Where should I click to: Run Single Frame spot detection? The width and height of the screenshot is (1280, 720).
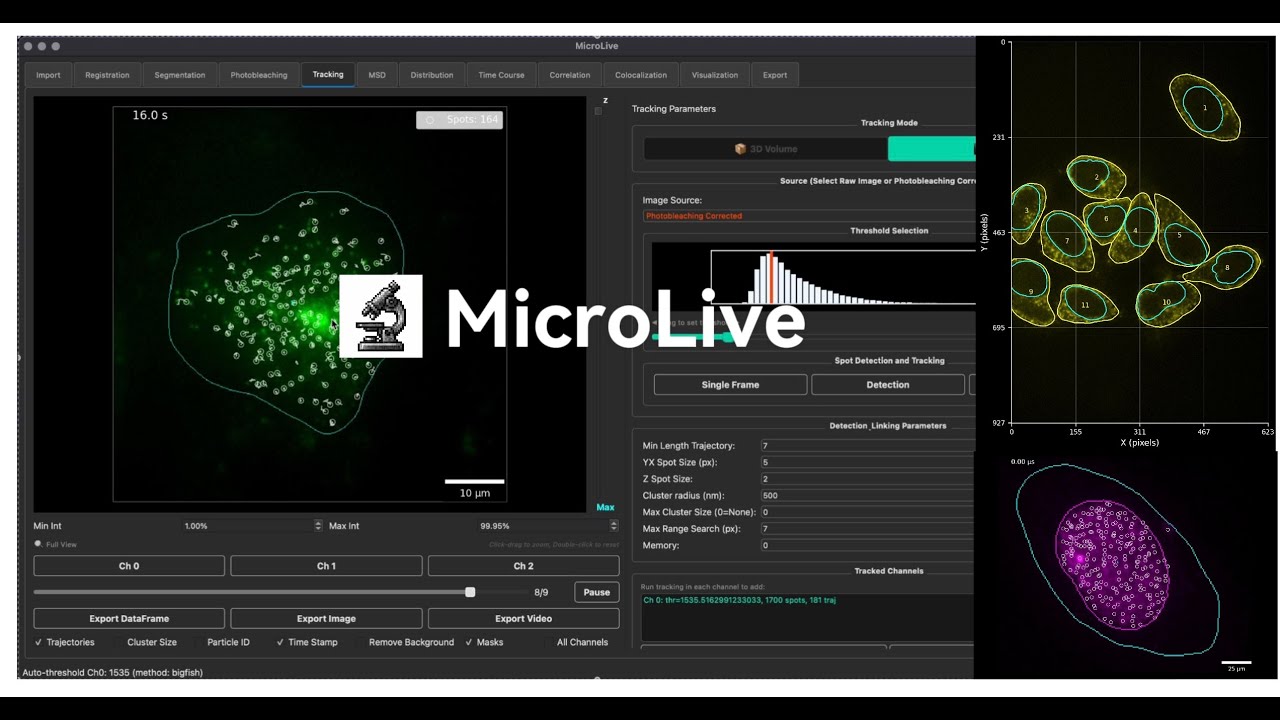point(730,385)
